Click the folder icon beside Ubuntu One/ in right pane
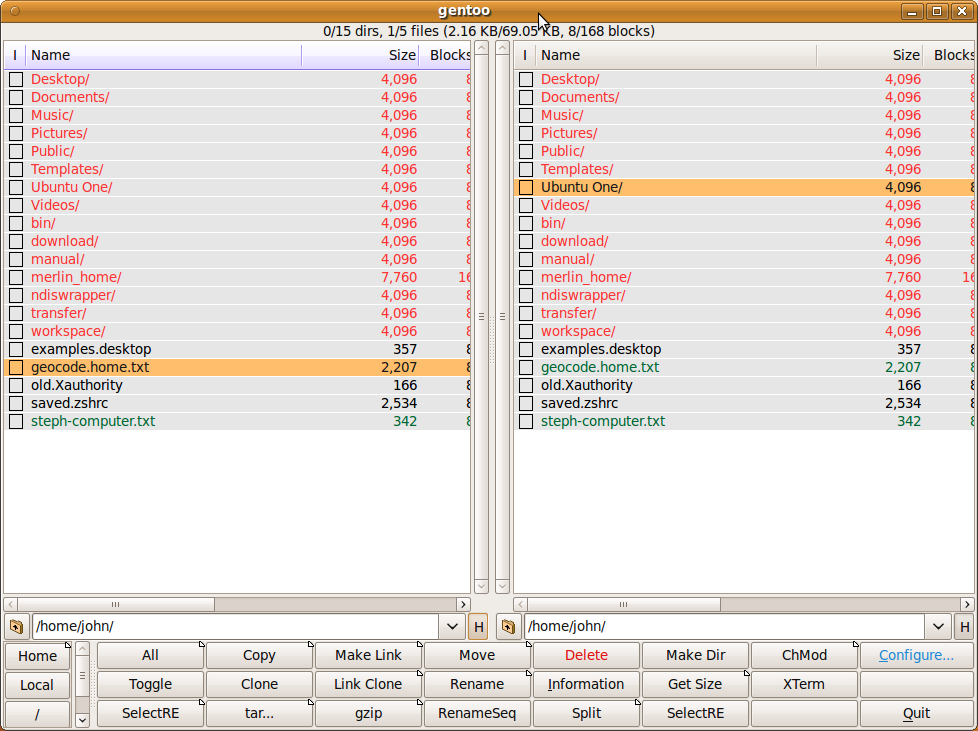The width and height of the screenshot is (978, 731). point(526,187)
